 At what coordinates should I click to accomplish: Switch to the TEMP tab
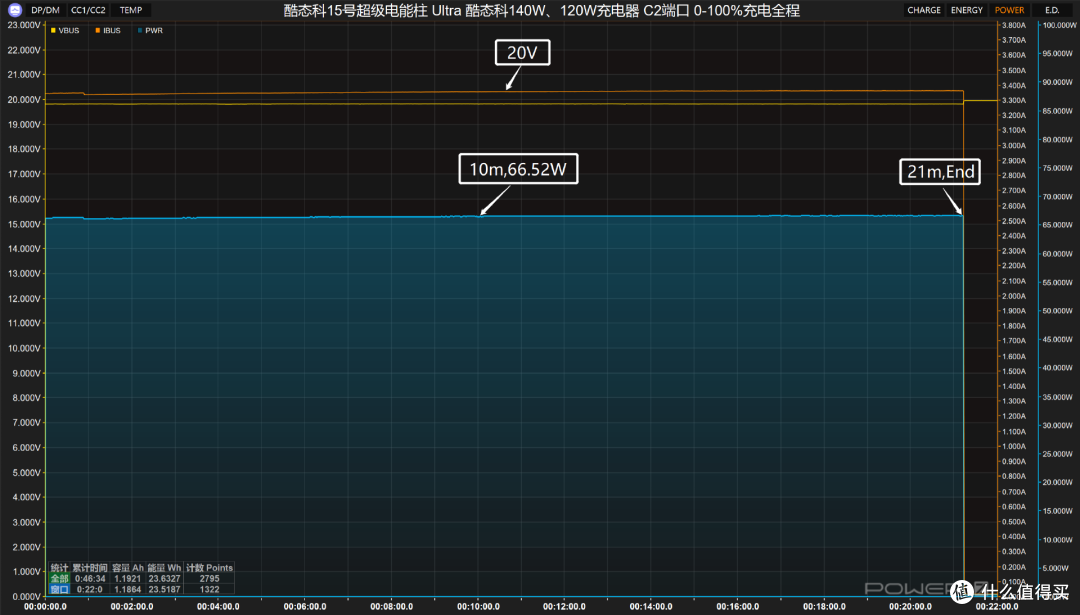[131, 10]
